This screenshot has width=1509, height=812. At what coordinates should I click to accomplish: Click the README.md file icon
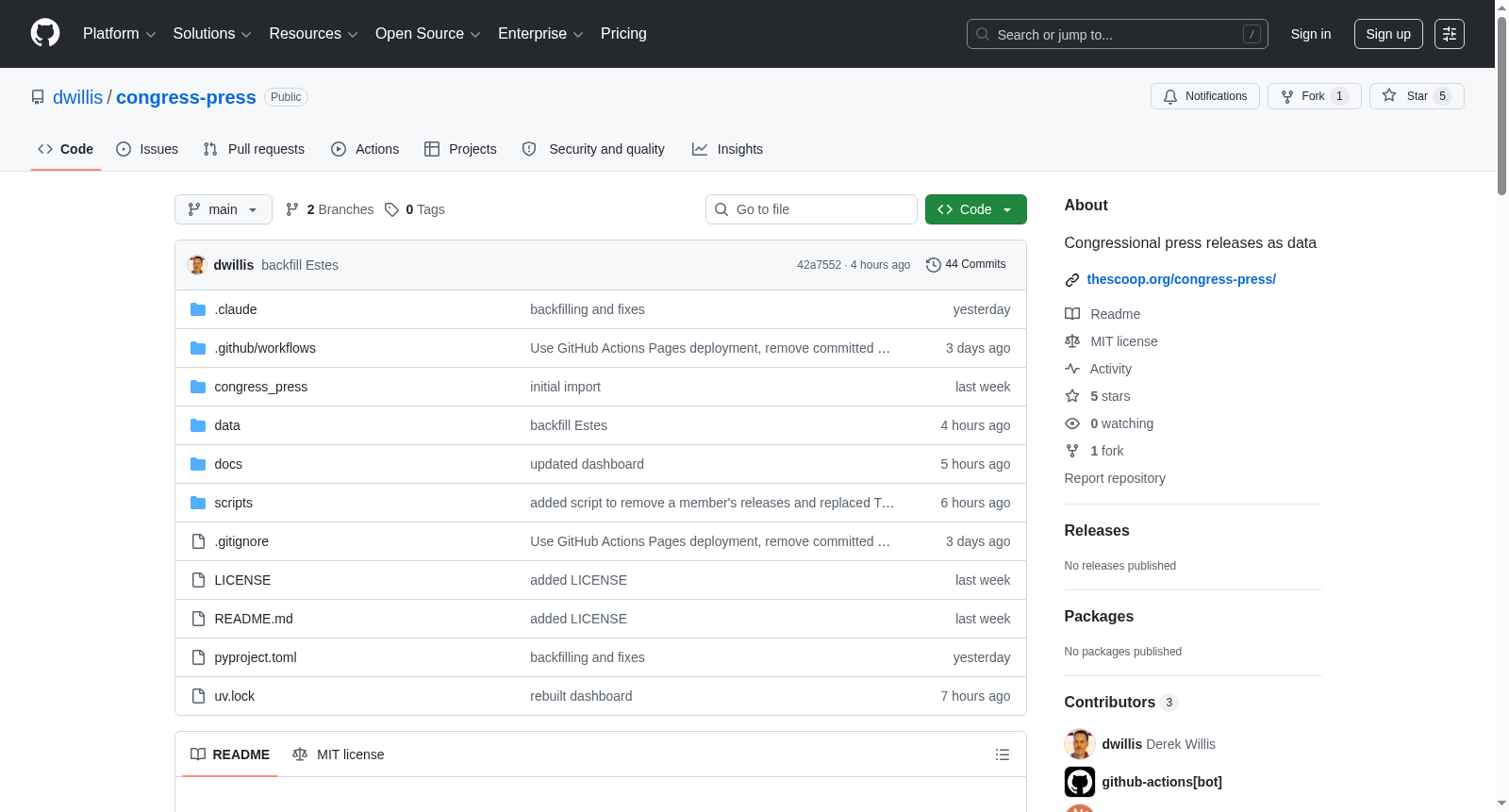[198, 619]
